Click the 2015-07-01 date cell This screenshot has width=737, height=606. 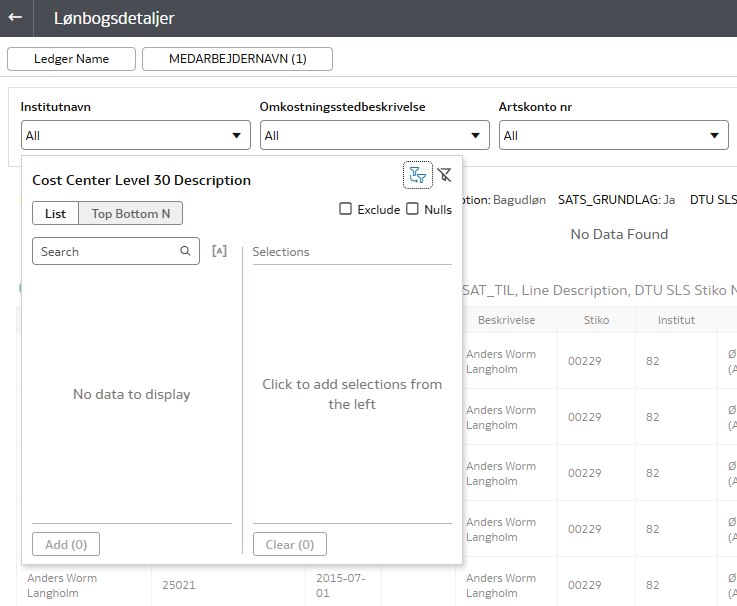pyautogui.click(x=341, y=585)
